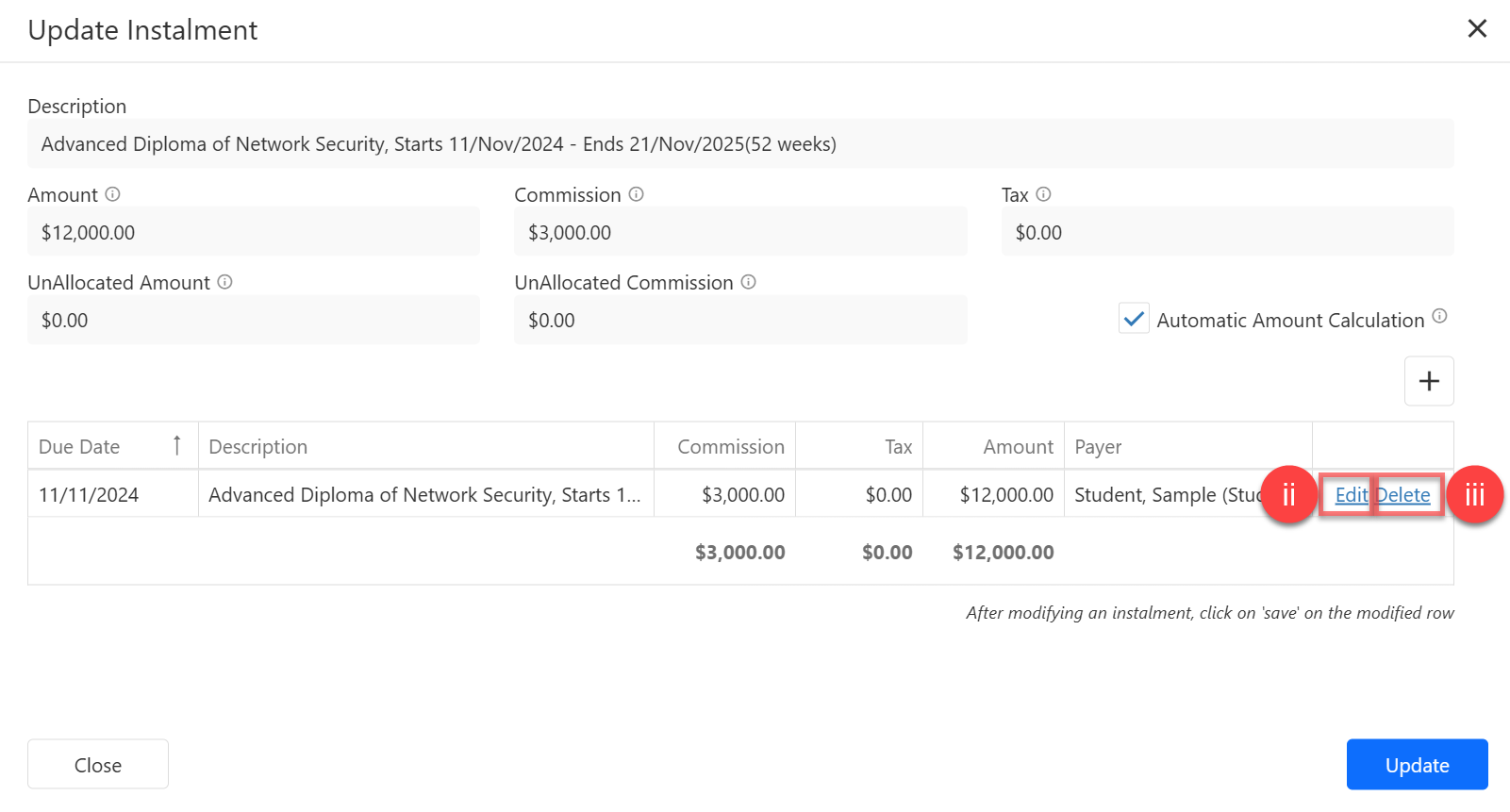This screenshot has width=1510, height=812.
Task: Click the $12,000.00 total in footer
Action: (1003, 552)
